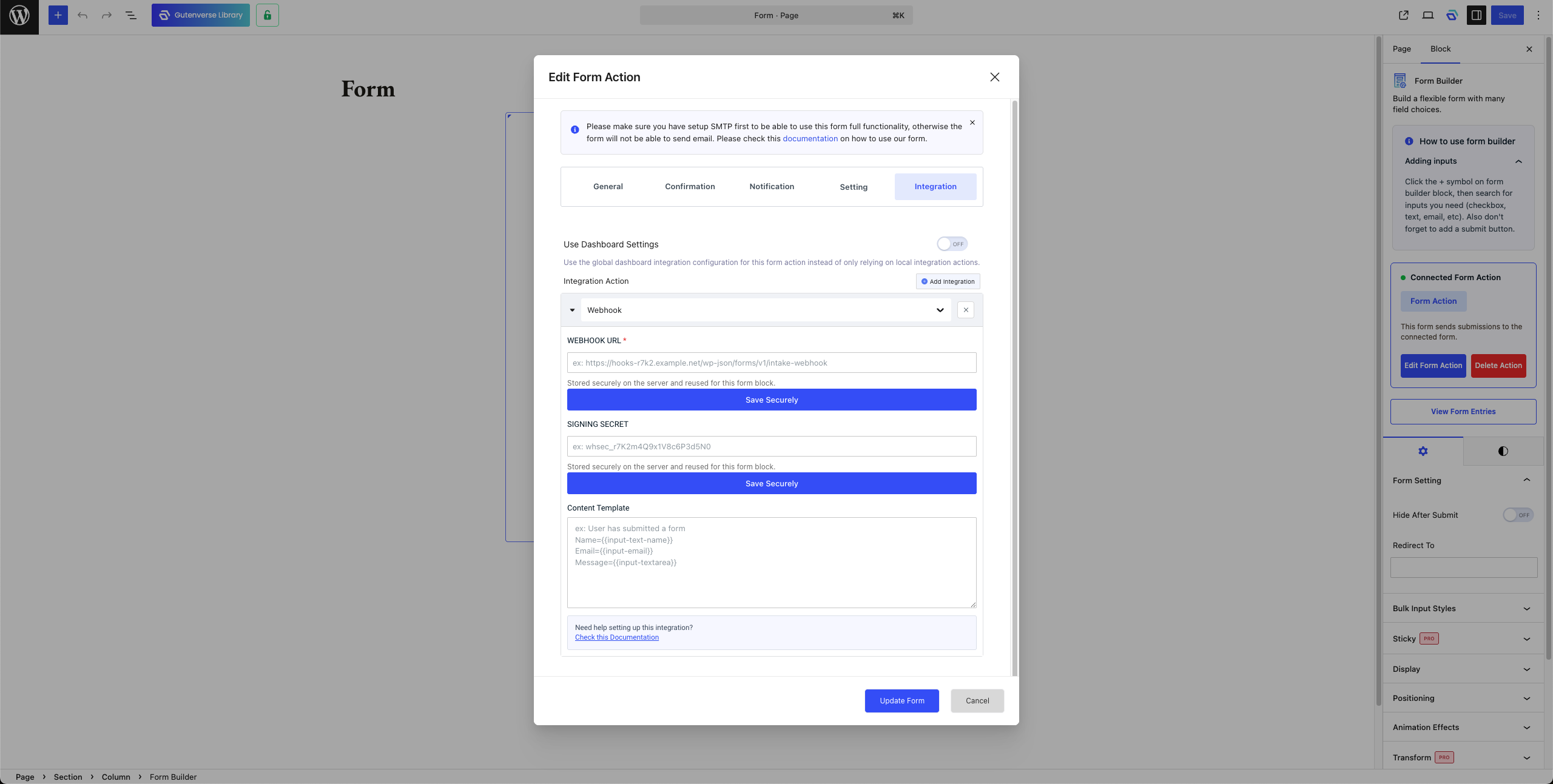Viewport: 1553px width, 784px height.
Task: Open the document overview list icon
Action: (131, 15)
